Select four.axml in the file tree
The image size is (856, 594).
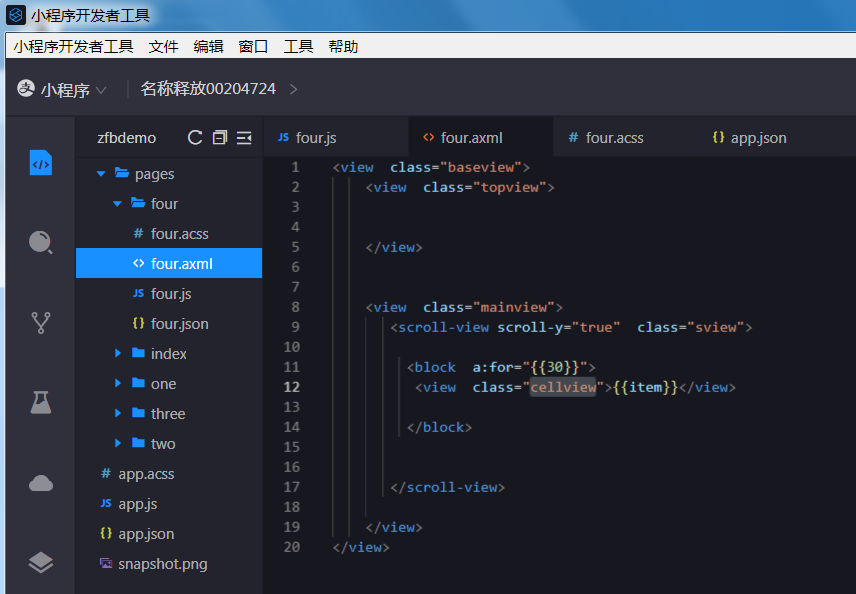(x=169, y=264)
